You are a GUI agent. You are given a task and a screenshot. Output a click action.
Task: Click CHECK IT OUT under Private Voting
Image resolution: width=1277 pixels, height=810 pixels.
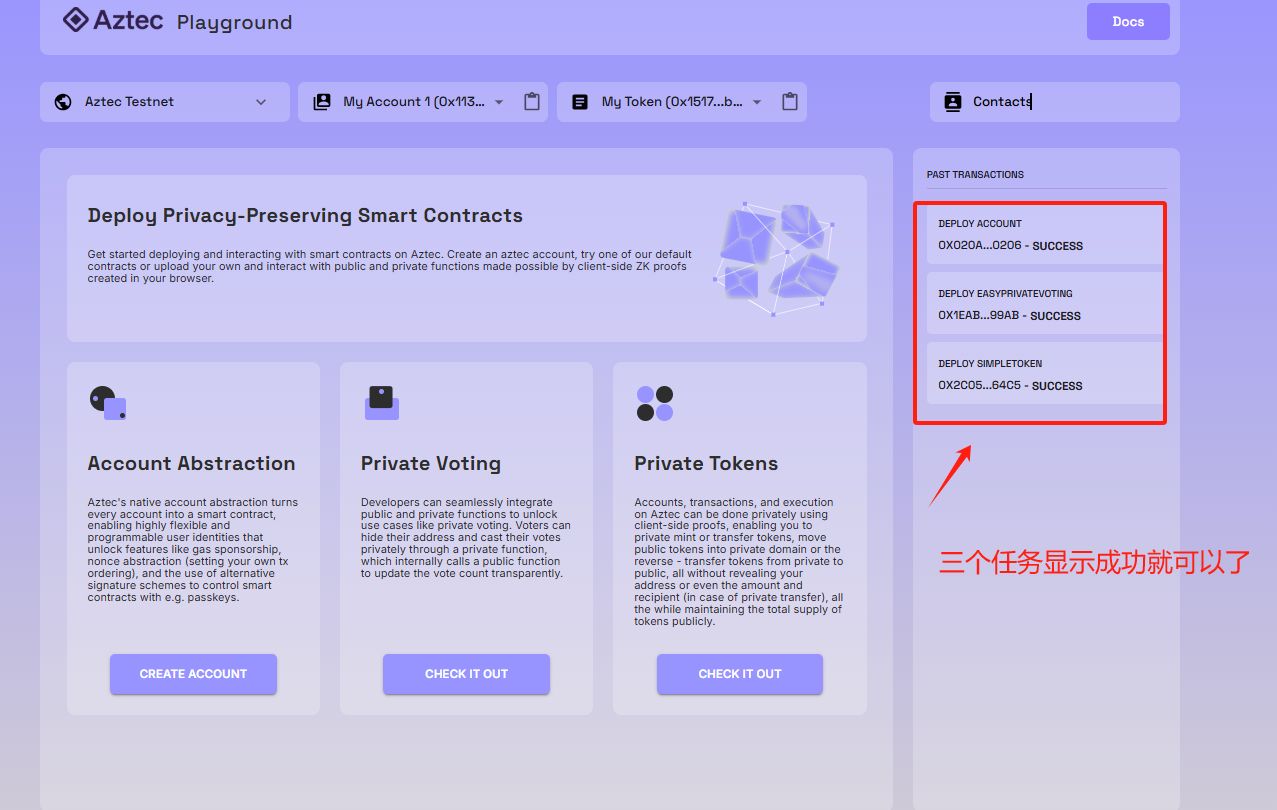(x=466, y=674)
